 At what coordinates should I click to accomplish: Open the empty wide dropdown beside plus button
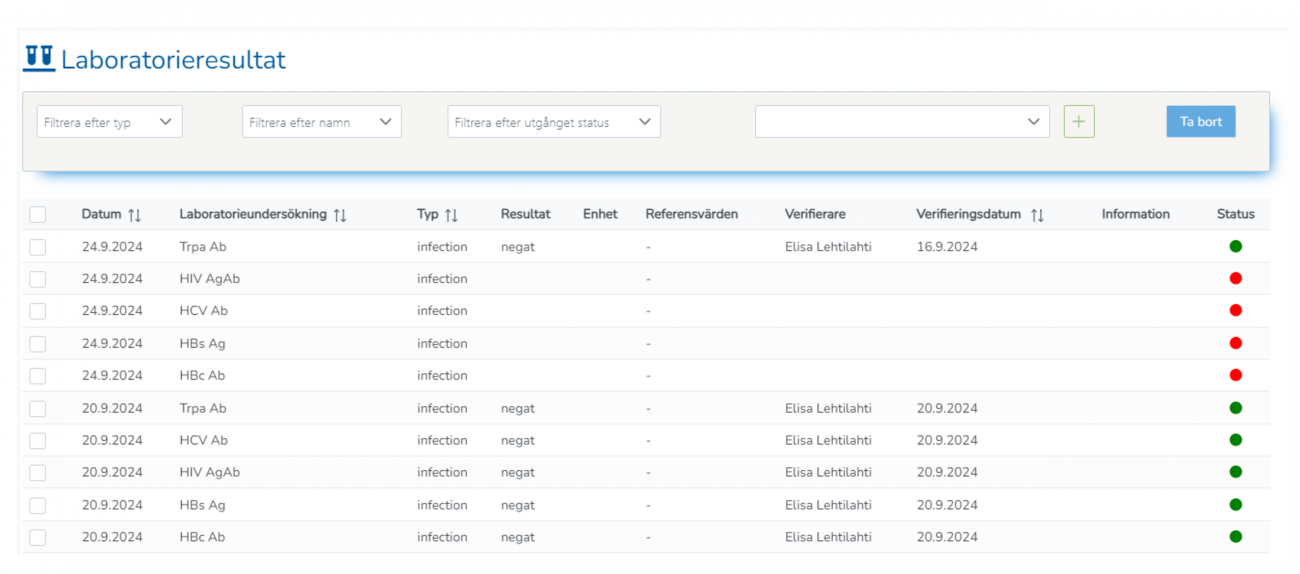pyautogui.click(x=901, y=122)
